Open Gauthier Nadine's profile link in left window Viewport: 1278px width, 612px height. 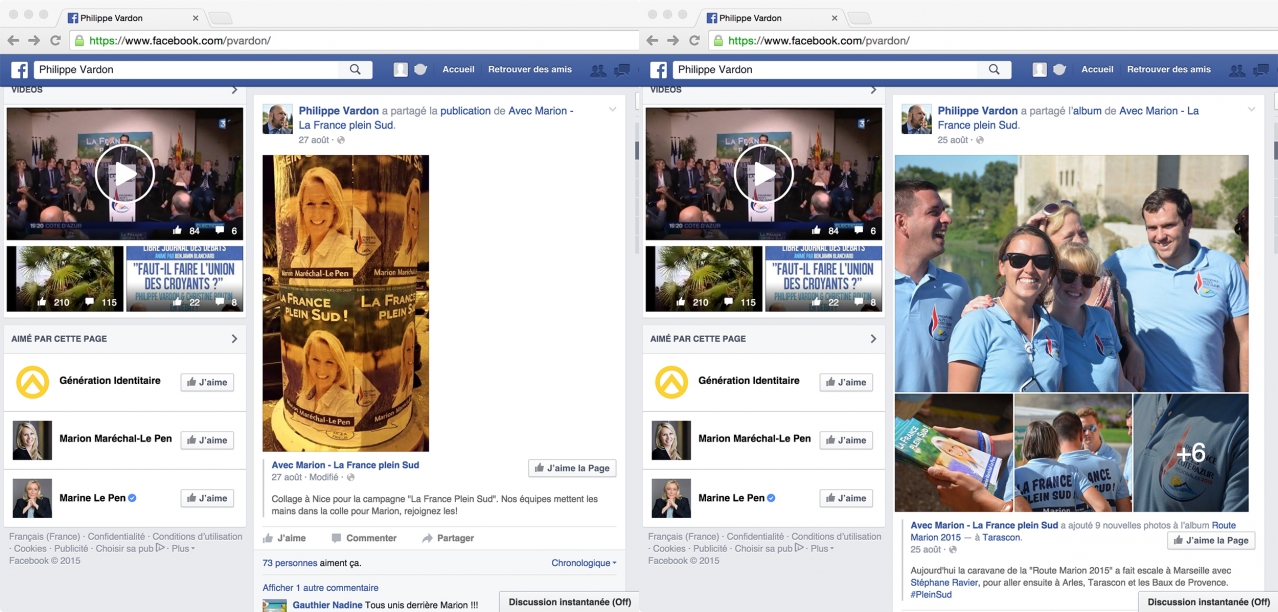328,605
